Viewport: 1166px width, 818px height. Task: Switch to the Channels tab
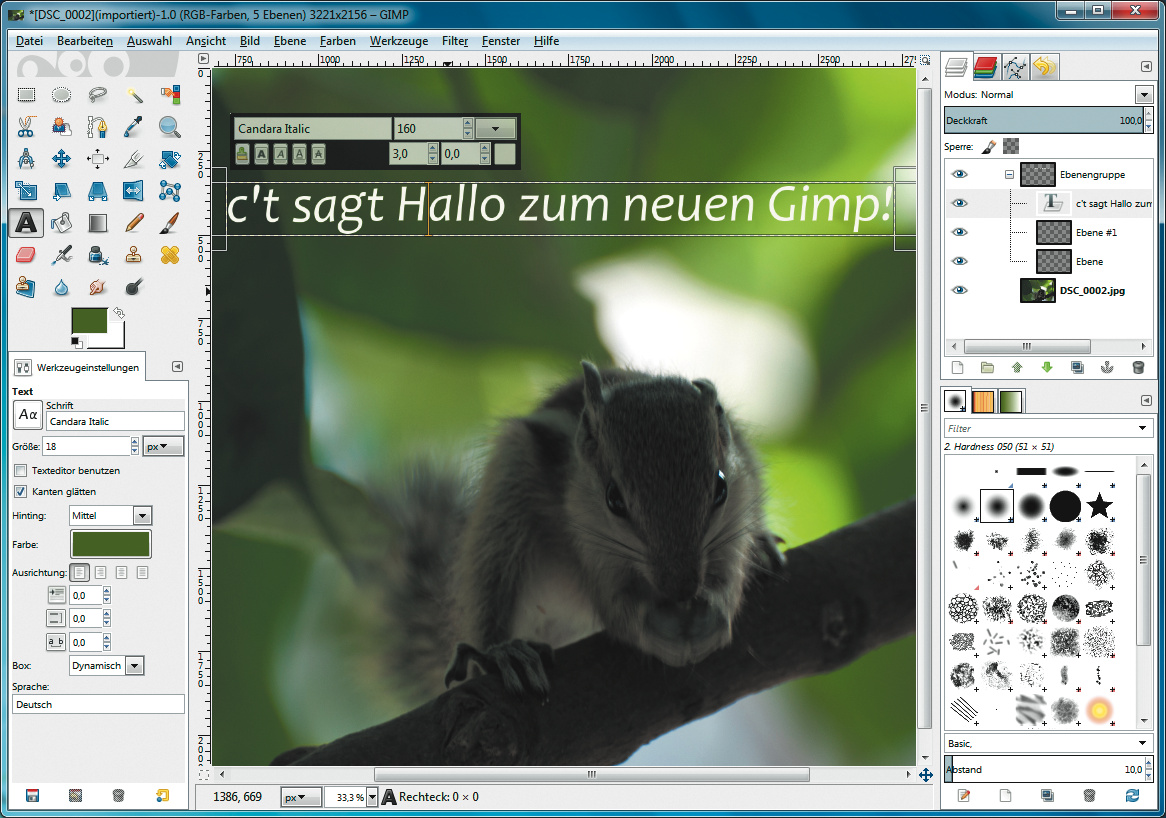pos(985,68)
